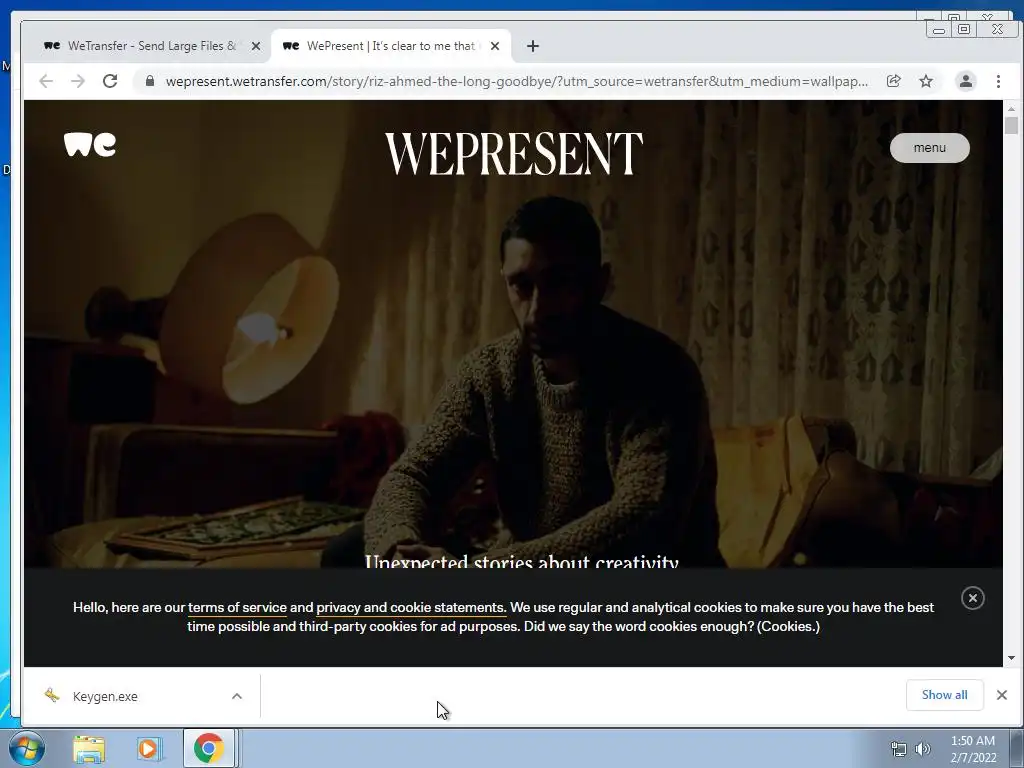Click the 'we' logo on the page

pyautogui.click(x=90, y=144)
